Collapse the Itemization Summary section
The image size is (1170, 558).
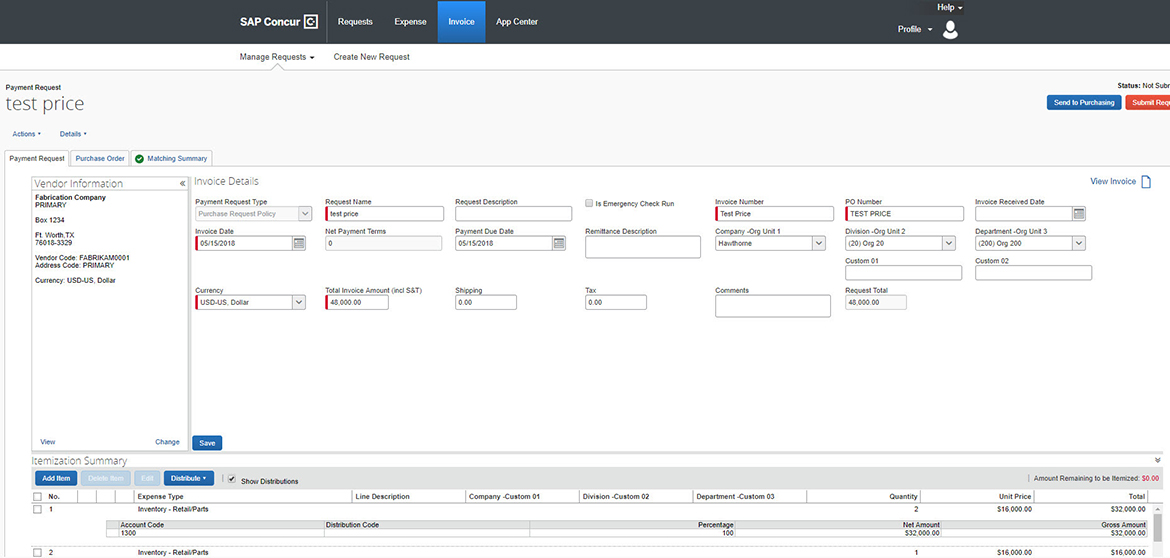tap(1157, 461)
